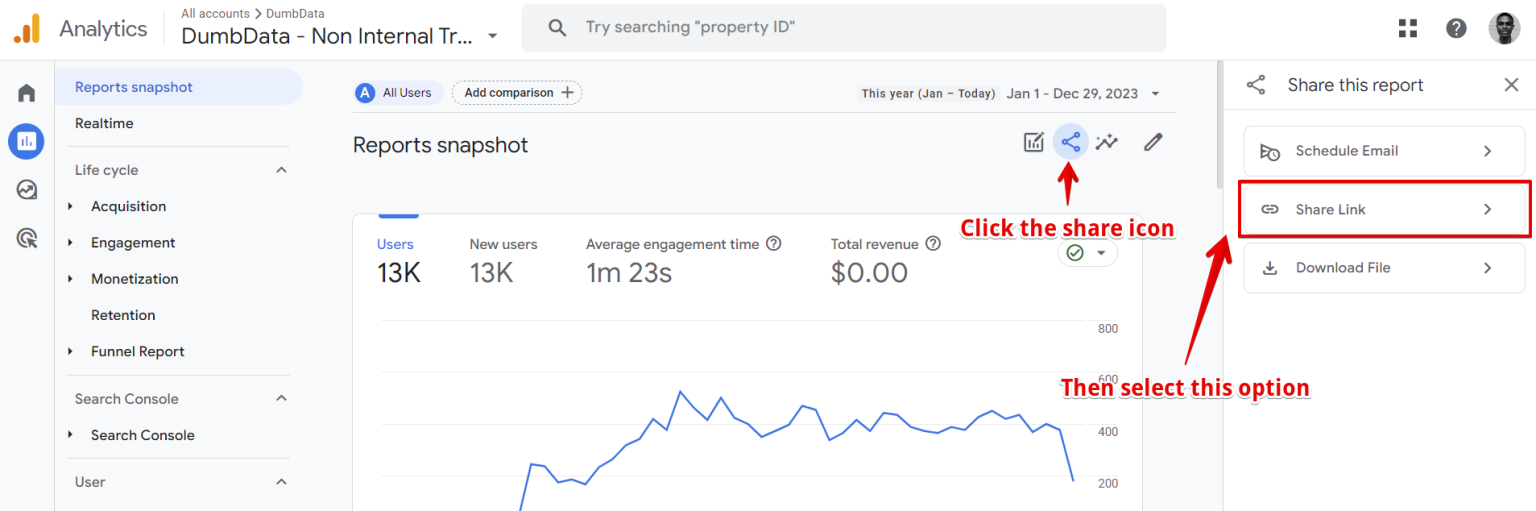The height and width of the screenshot is (511, 1536).
Task: Collapse the Search Console section chevron
Action: (281, 398)
